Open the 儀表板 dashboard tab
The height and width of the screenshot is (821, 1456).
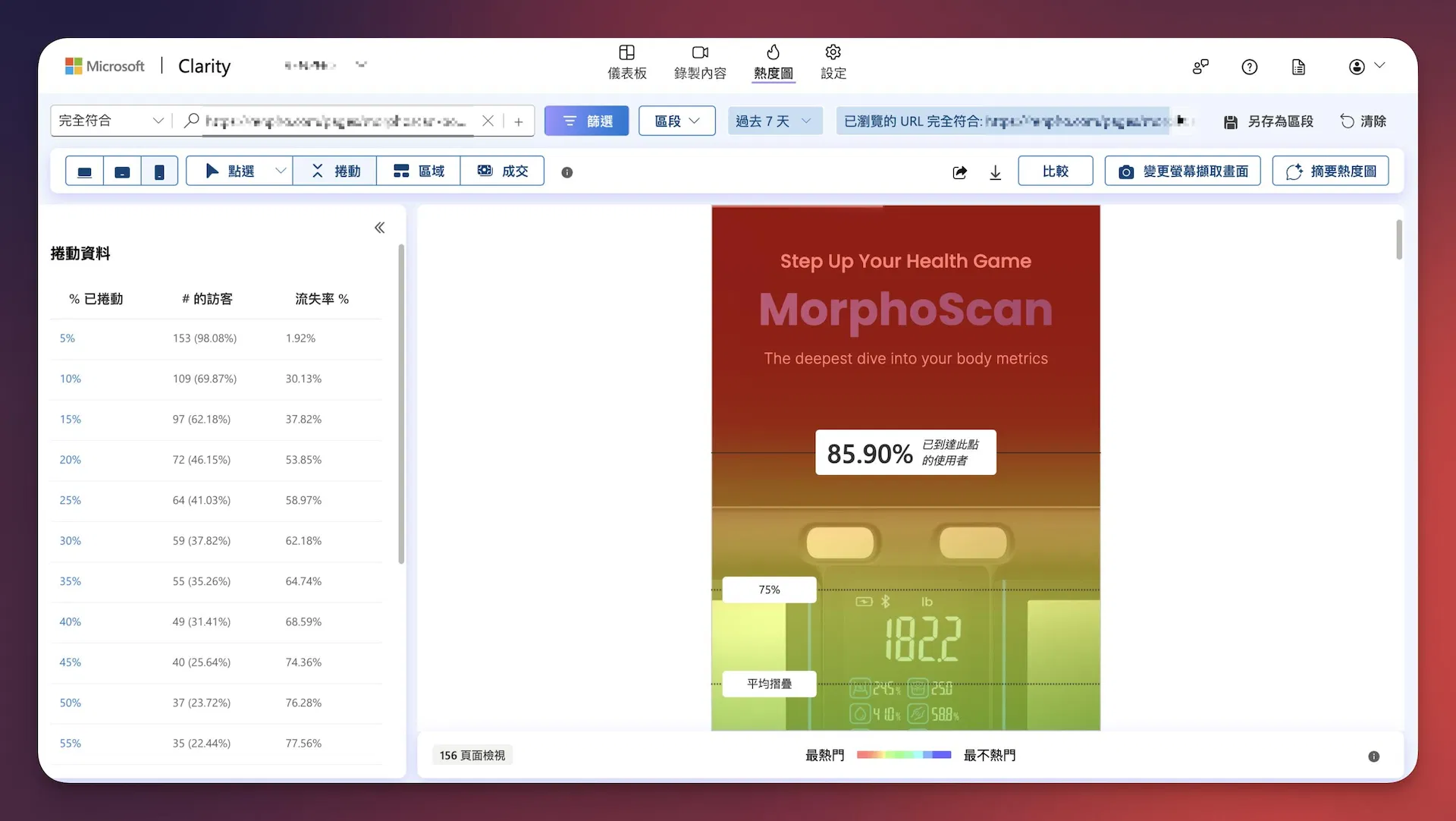626,62
